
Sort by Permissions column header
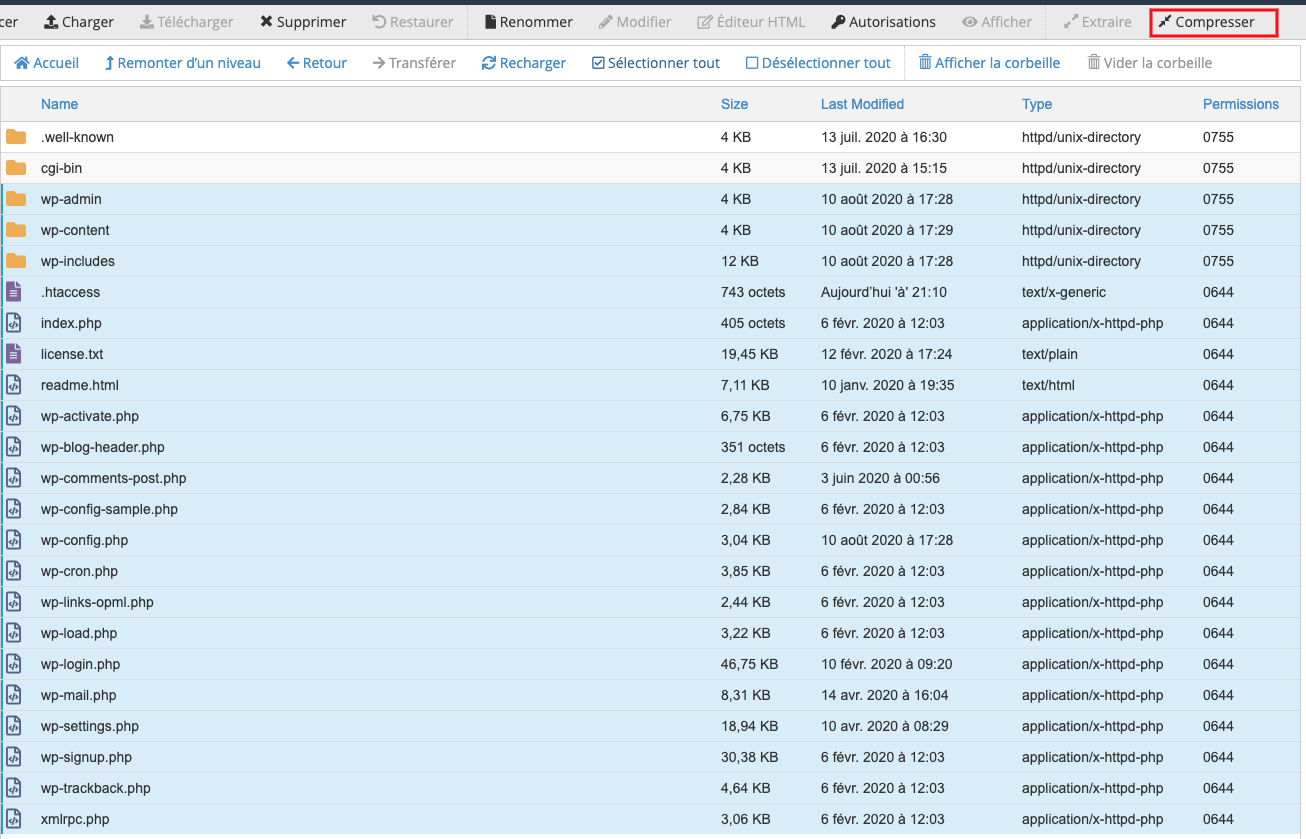point(1241,104)
